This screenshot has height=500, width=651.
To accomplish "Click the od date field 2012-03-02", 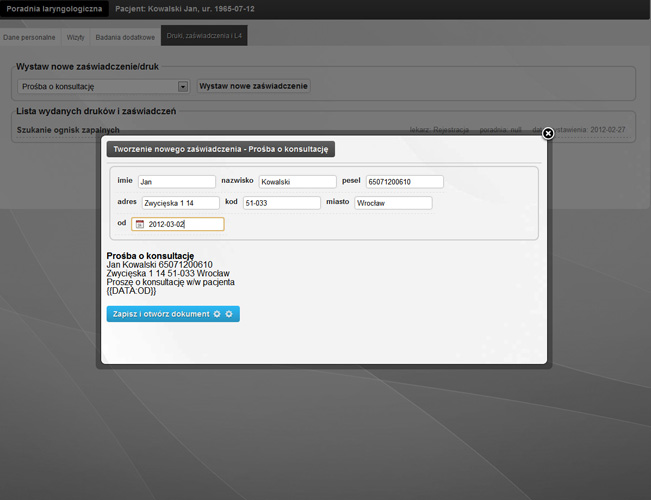I will 178,224.
